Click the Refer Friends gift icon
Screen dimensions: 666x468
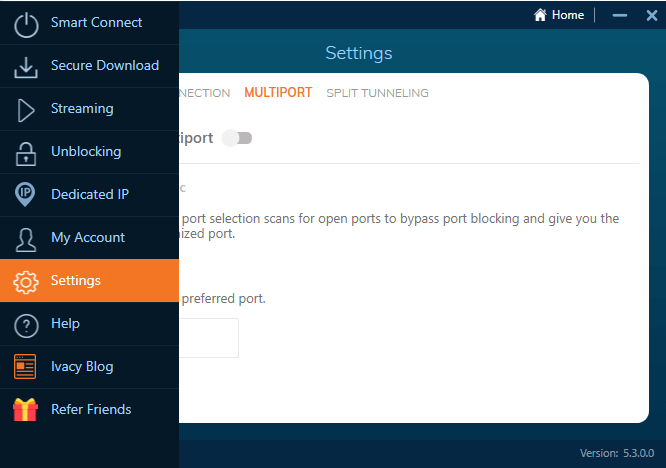click(25, 409)
